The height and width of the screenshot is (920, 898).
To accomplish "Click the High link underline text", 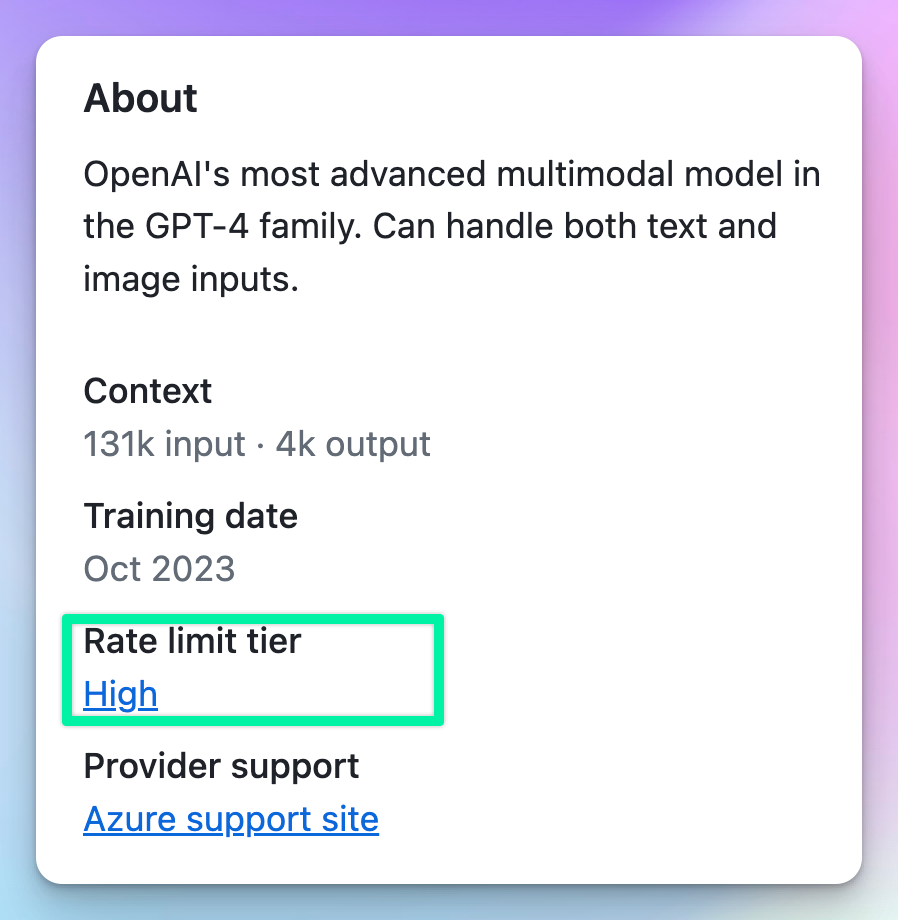I will click(x=119, y=694).
